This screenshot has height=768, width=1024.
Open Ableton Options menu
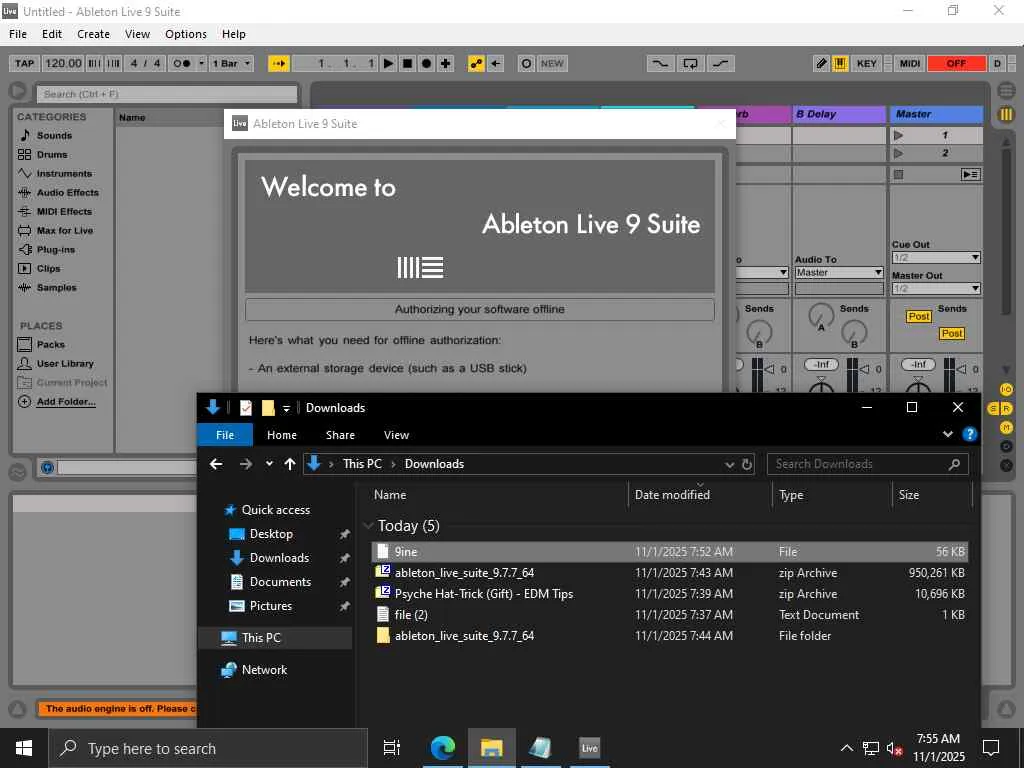(185, 34)
